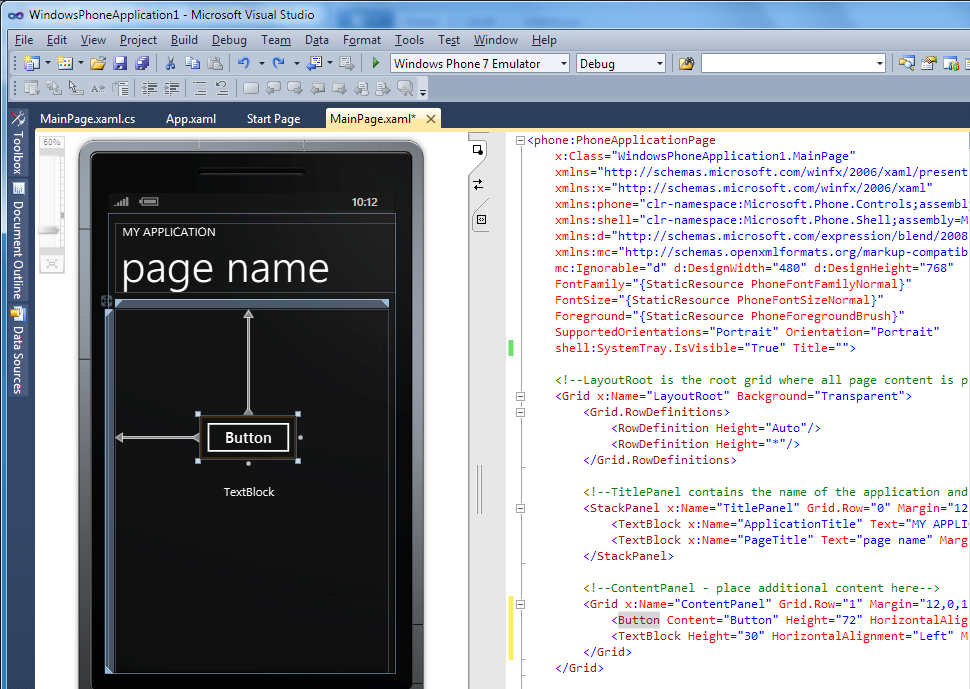970x689 pixels.
Task: Open the File menu
Action: (x=24, y=40)
